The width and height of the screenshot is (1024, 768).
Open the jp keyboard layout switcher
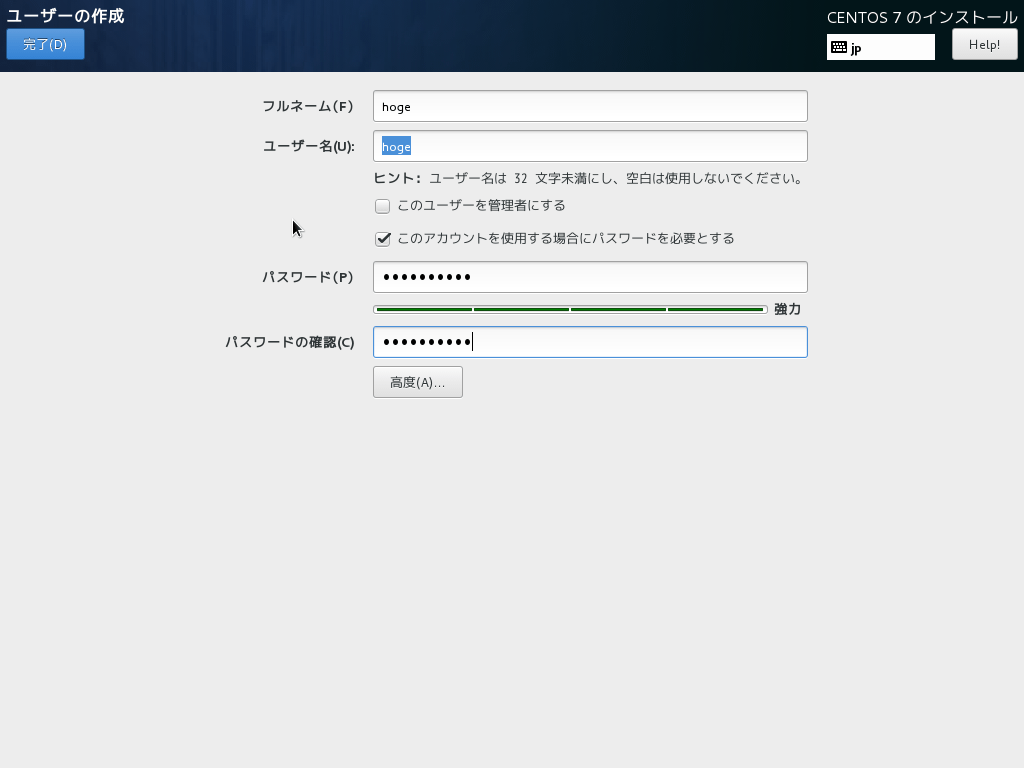[x=880, y=46]
